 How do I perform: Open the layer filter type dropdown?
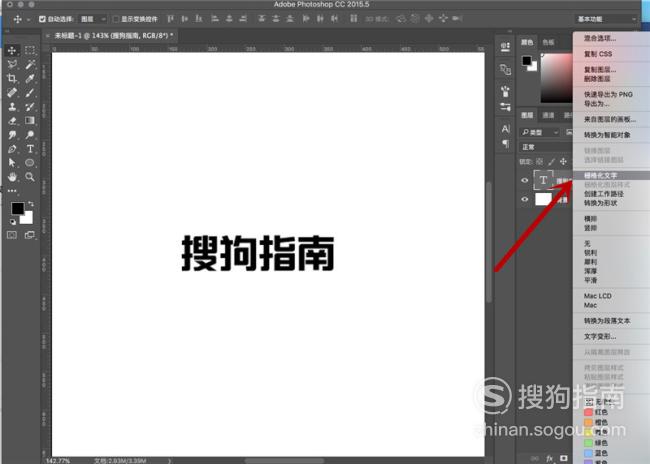point(540,132)
